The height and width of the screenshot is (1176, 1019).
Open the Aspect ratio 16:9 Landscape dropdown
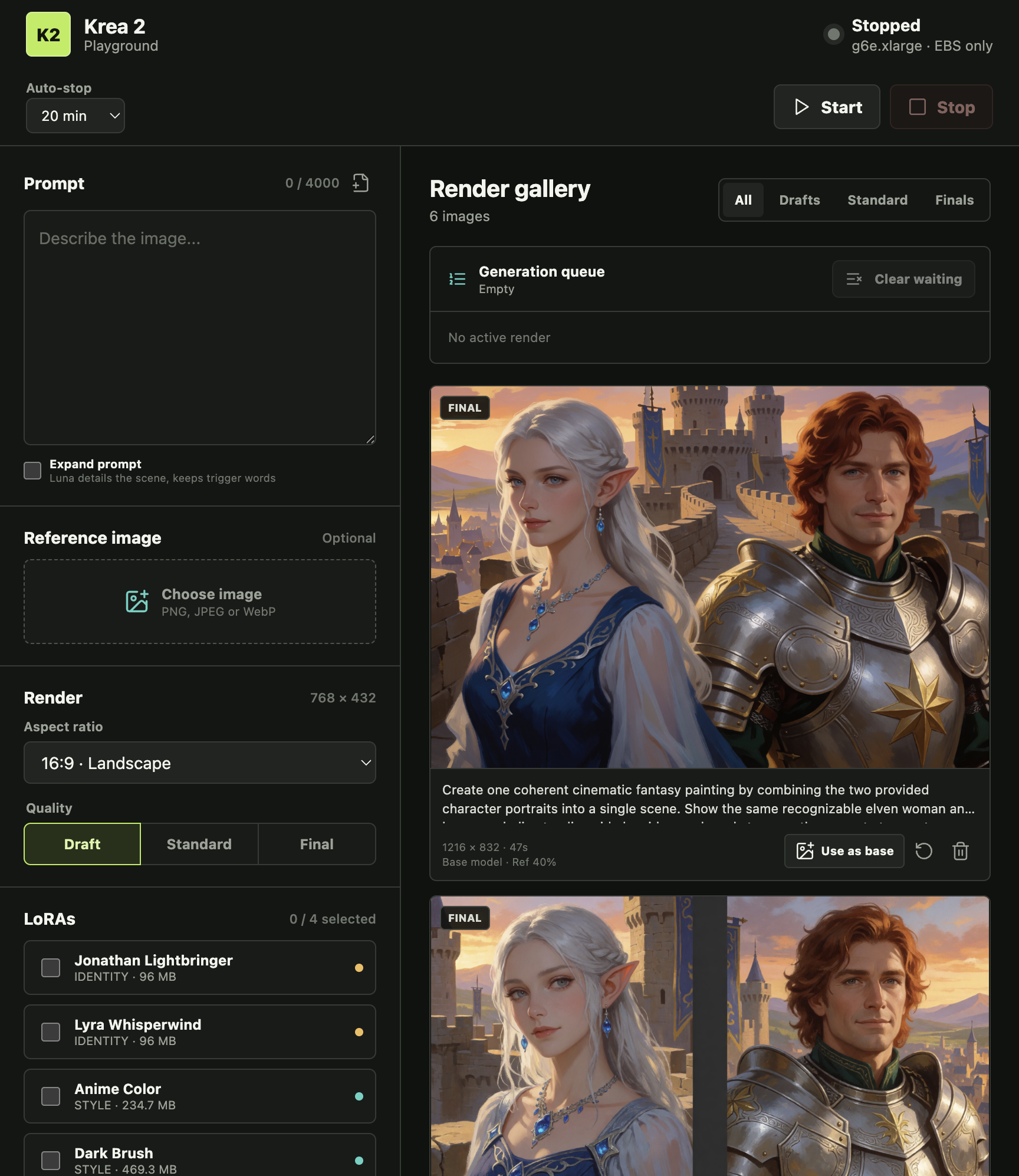[200, 763]
